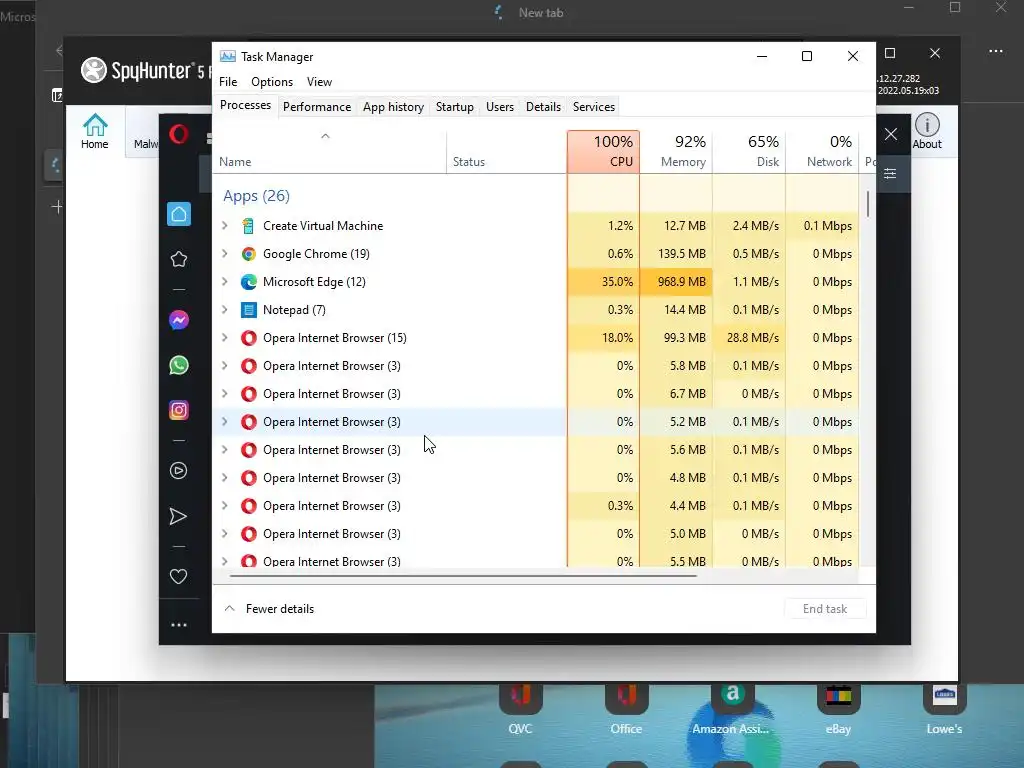The height and width of the screenshot is (768, 1024).
Task: Sort processes by Disk column
Action: [x=749, y=152]
